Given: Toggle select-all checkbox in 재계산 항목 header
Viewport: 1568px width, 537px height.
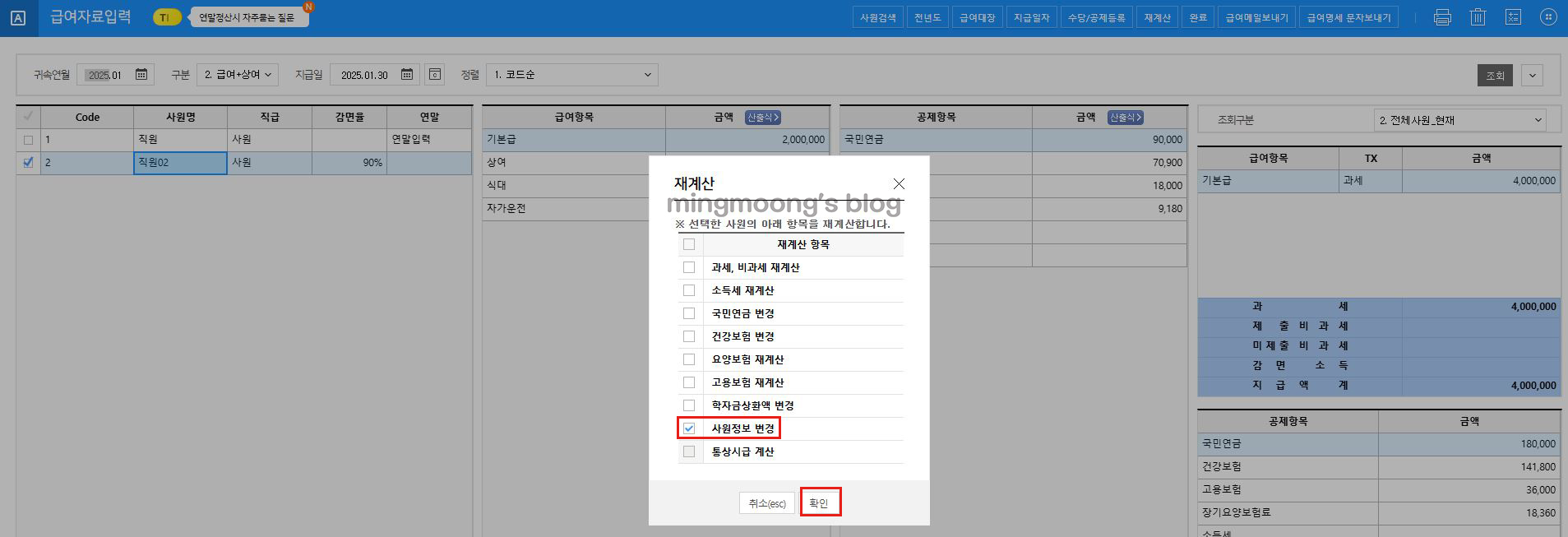Looking at the screenshot, I should 689,244.
